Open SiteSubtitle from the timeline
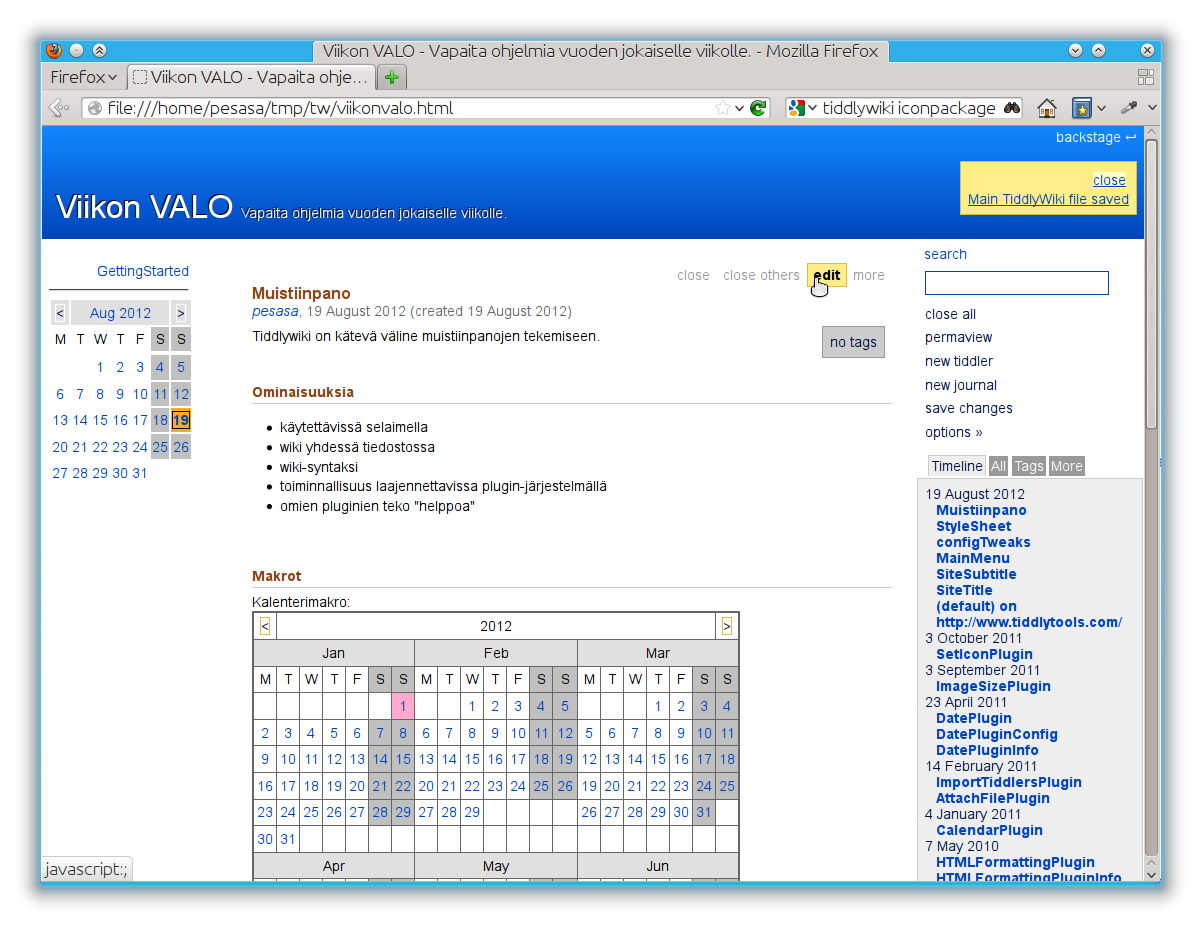The width and height of the screenshot is (1202, 925). 976,574
